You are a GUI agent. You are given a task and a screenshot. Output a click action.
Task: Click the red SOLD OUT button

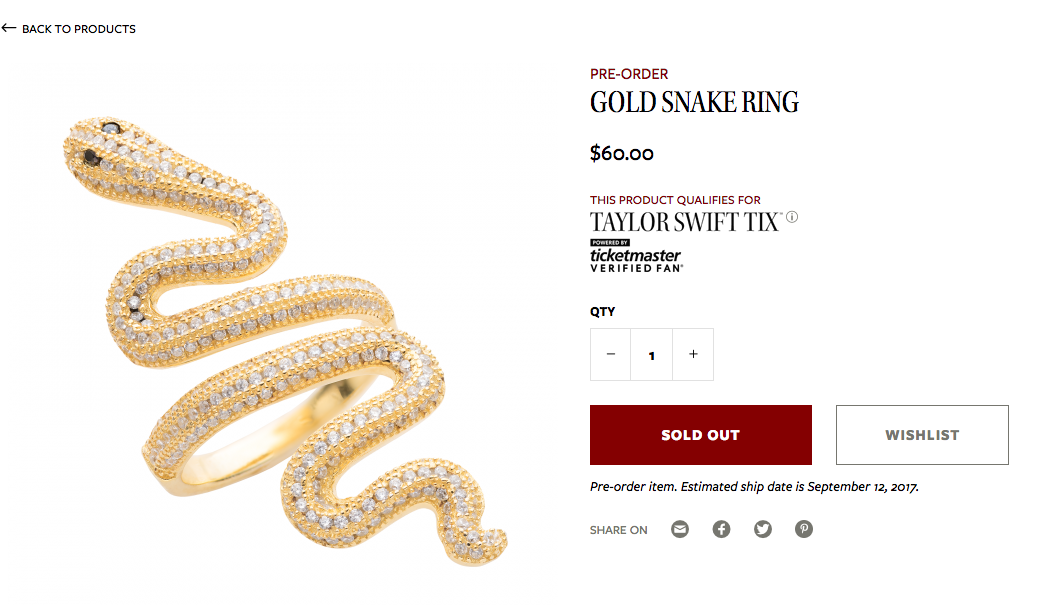tap(700, 435)
